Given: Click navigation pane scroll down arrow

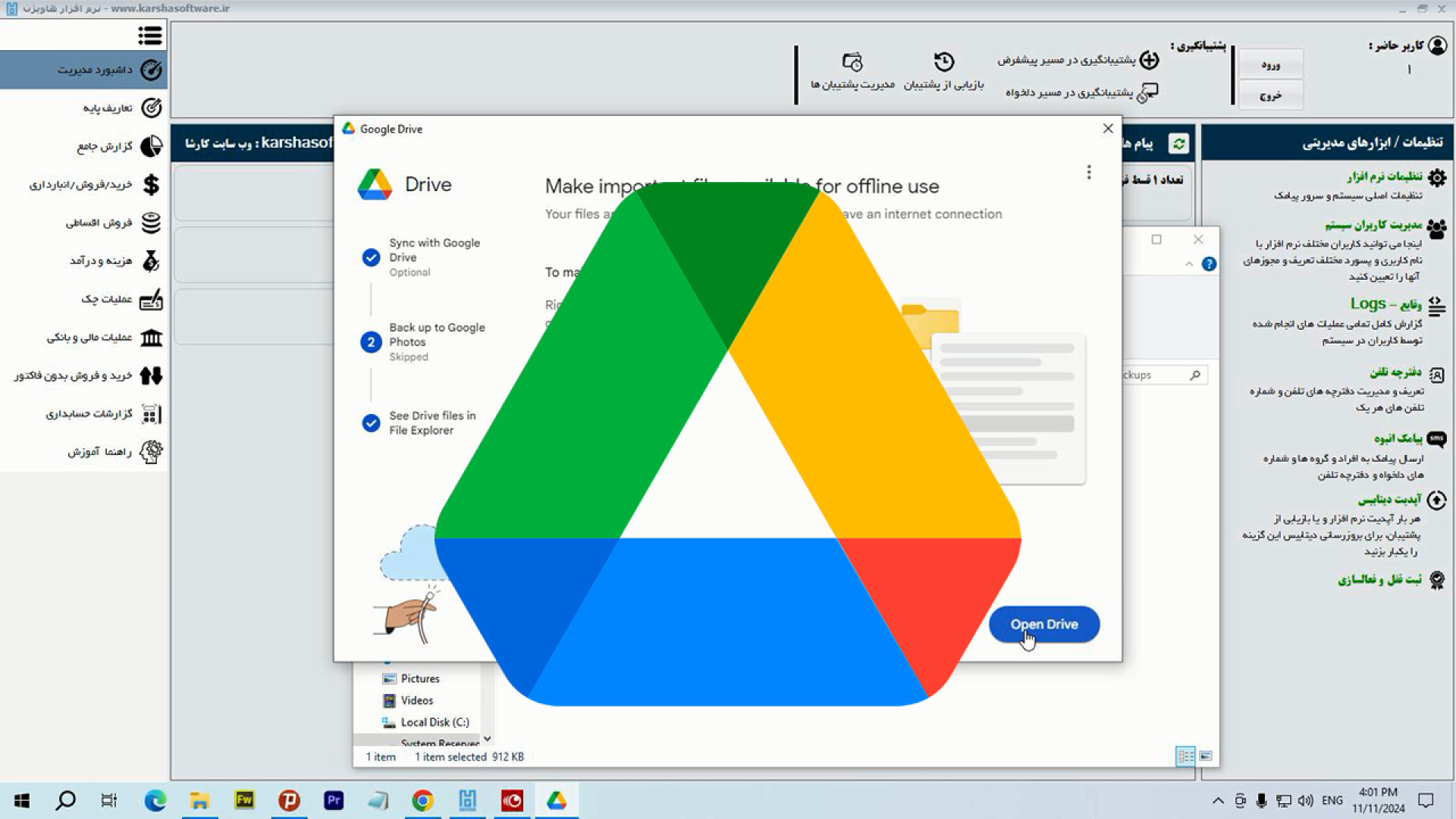Looking at the screenshot, I should (x=488, y=739).
